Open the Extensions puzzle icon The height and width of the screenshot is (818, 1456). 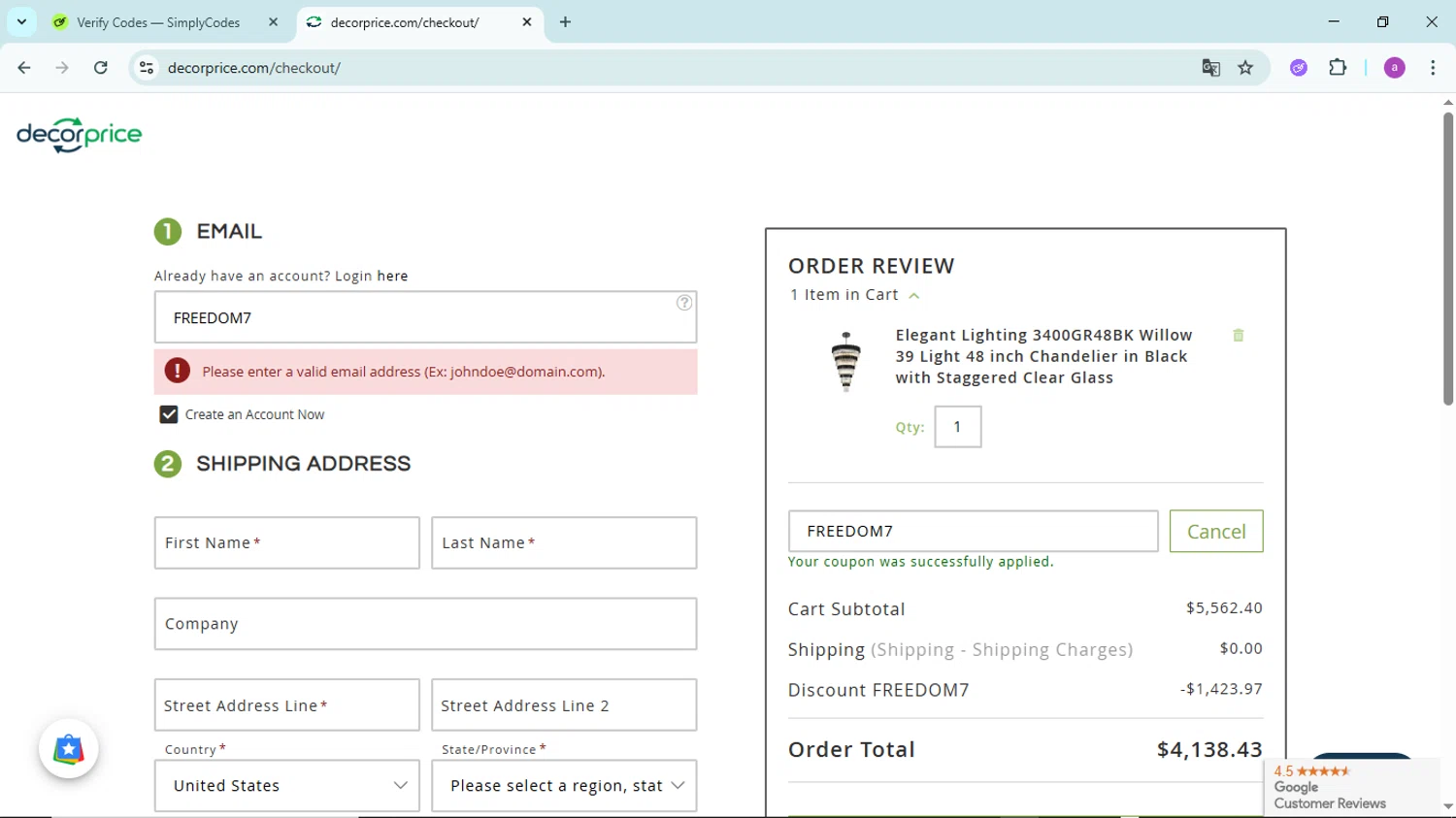(1338, 68)
